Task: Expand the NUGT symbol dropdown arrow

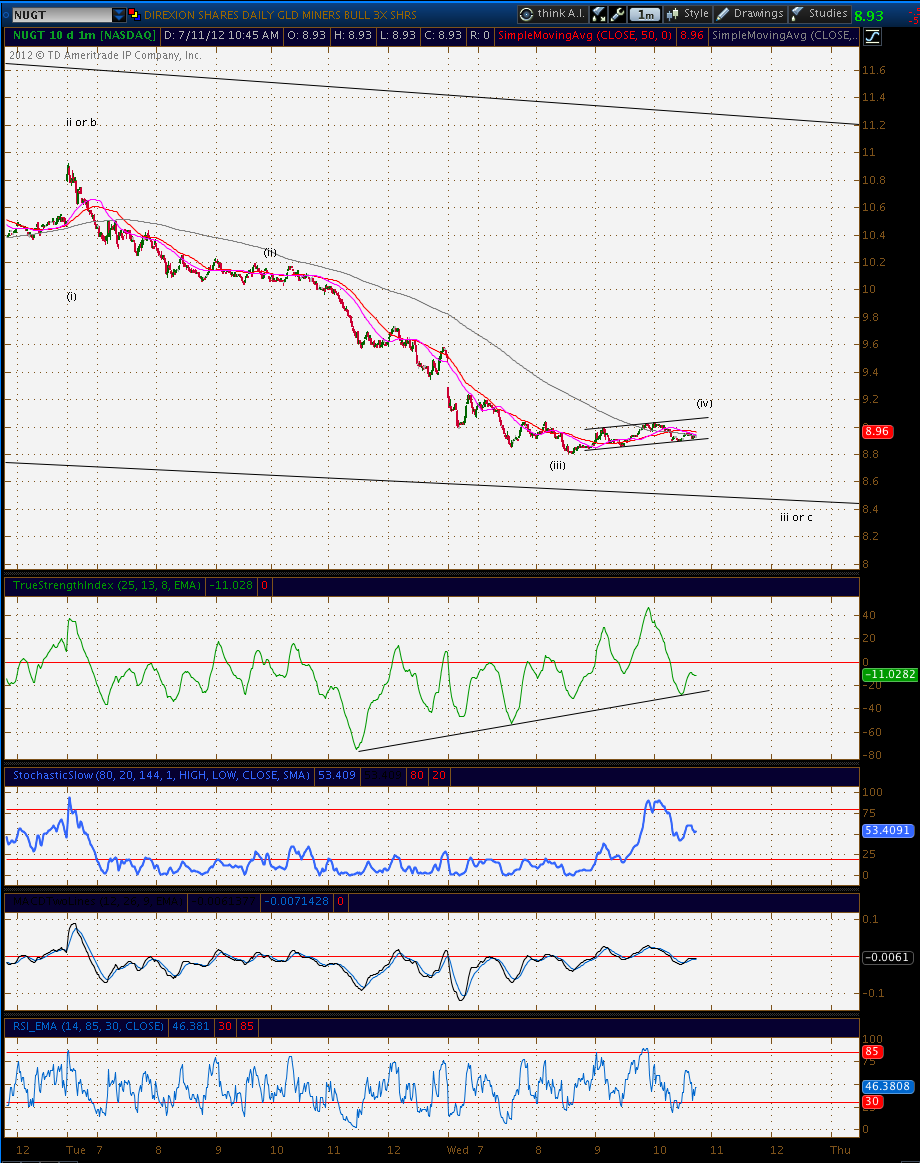Action: [x=119, y=15]
